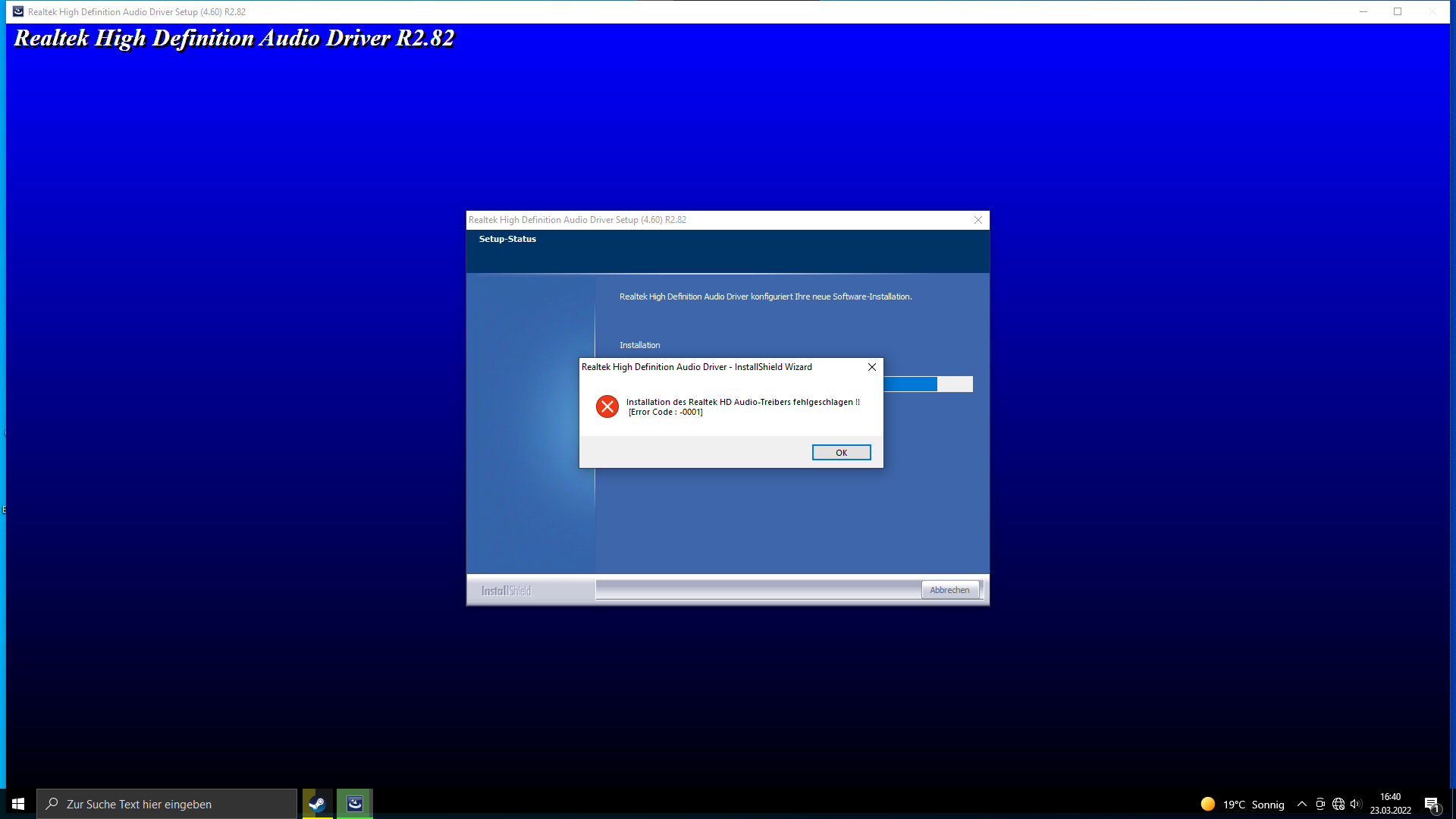Click the Abbrechen button
Screen dimensions: 1456x819
click(x=949, y=590)
